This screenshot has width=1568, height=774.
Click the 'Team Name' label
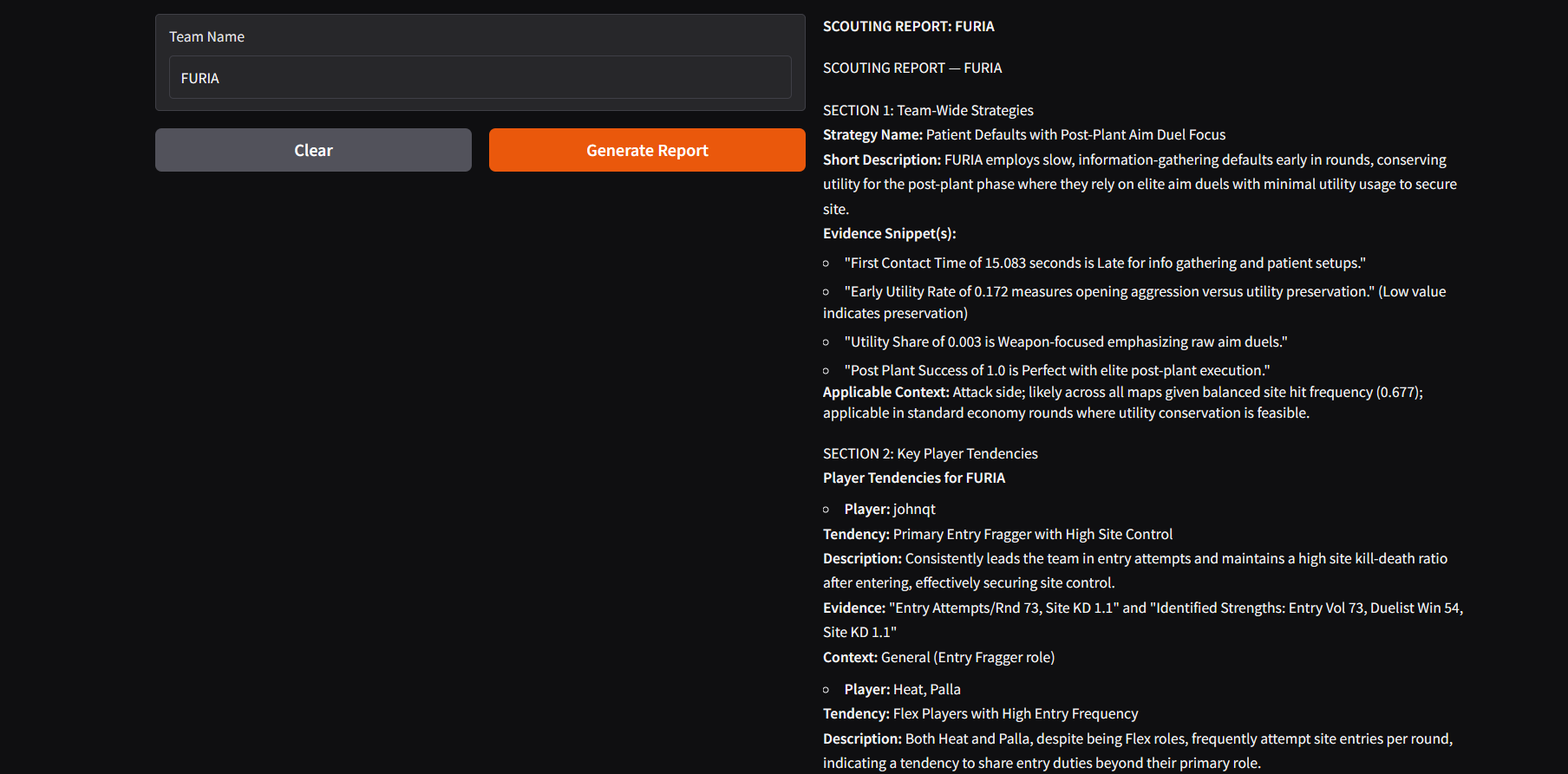tap(206, 36)
